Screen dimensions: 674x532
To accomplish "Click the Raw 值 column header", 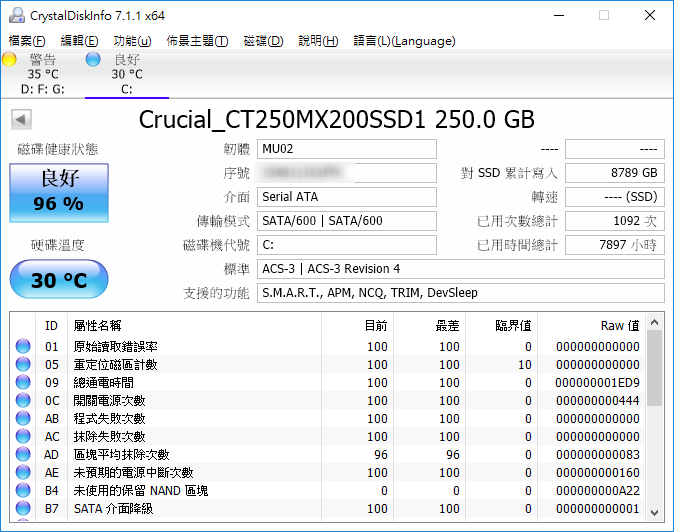I will pos(591,326).
